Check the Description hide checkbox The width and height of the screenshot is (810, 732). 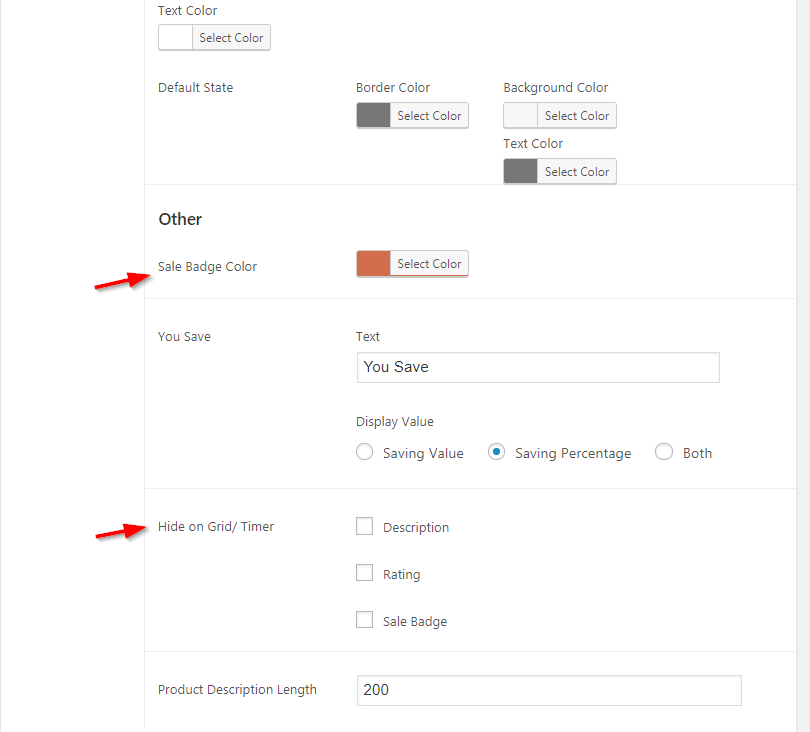(364, 526)
